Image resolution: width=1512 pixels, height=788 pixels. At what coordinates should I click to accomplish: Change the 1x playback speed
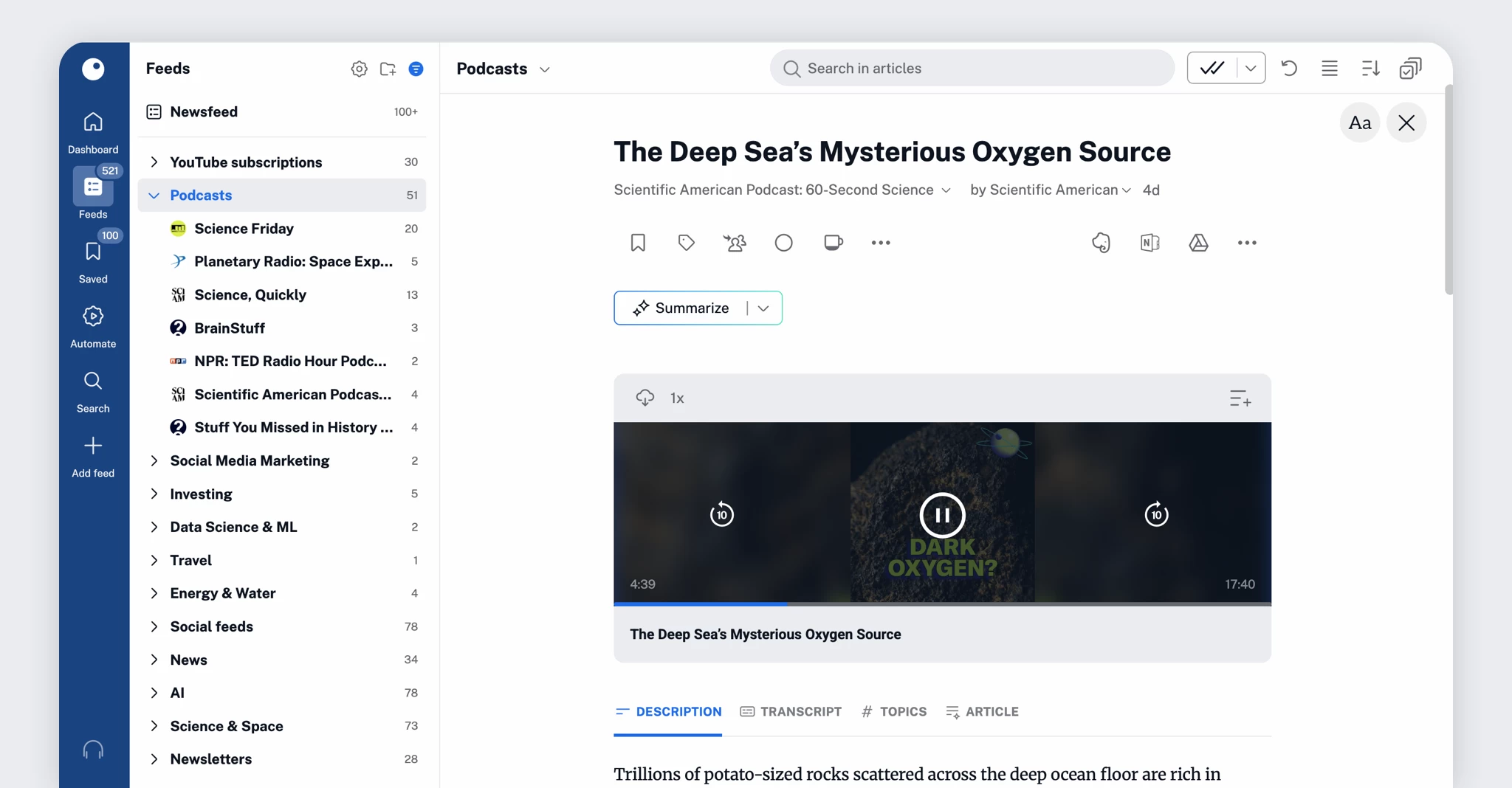pos(677,398)
